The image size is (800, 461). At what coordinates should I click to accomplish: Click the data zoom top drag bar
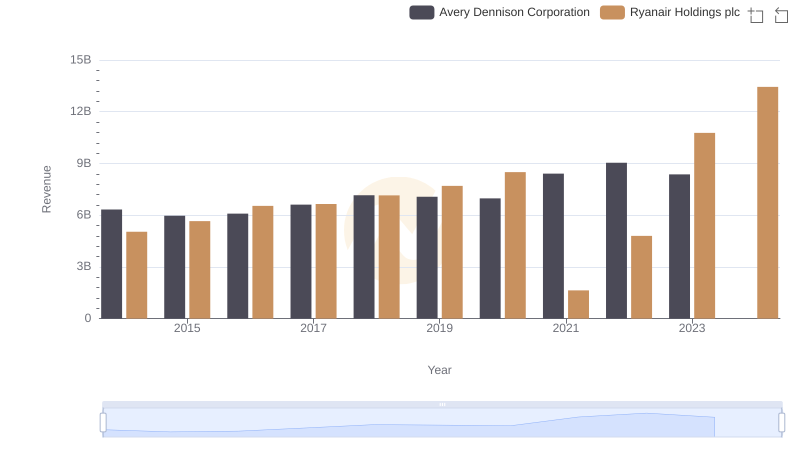tap(442, 404)
